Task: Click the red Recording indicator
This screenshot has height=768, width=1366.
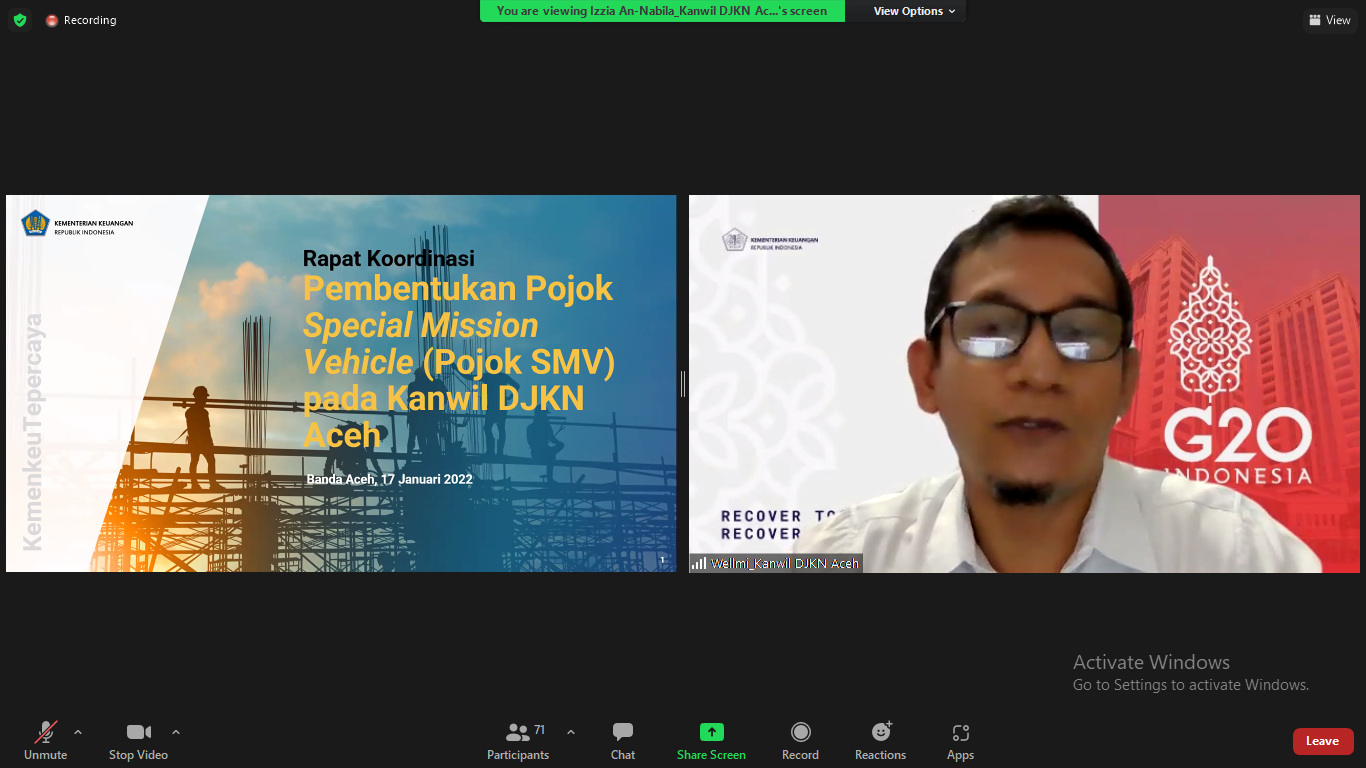Action: point(81,20)
